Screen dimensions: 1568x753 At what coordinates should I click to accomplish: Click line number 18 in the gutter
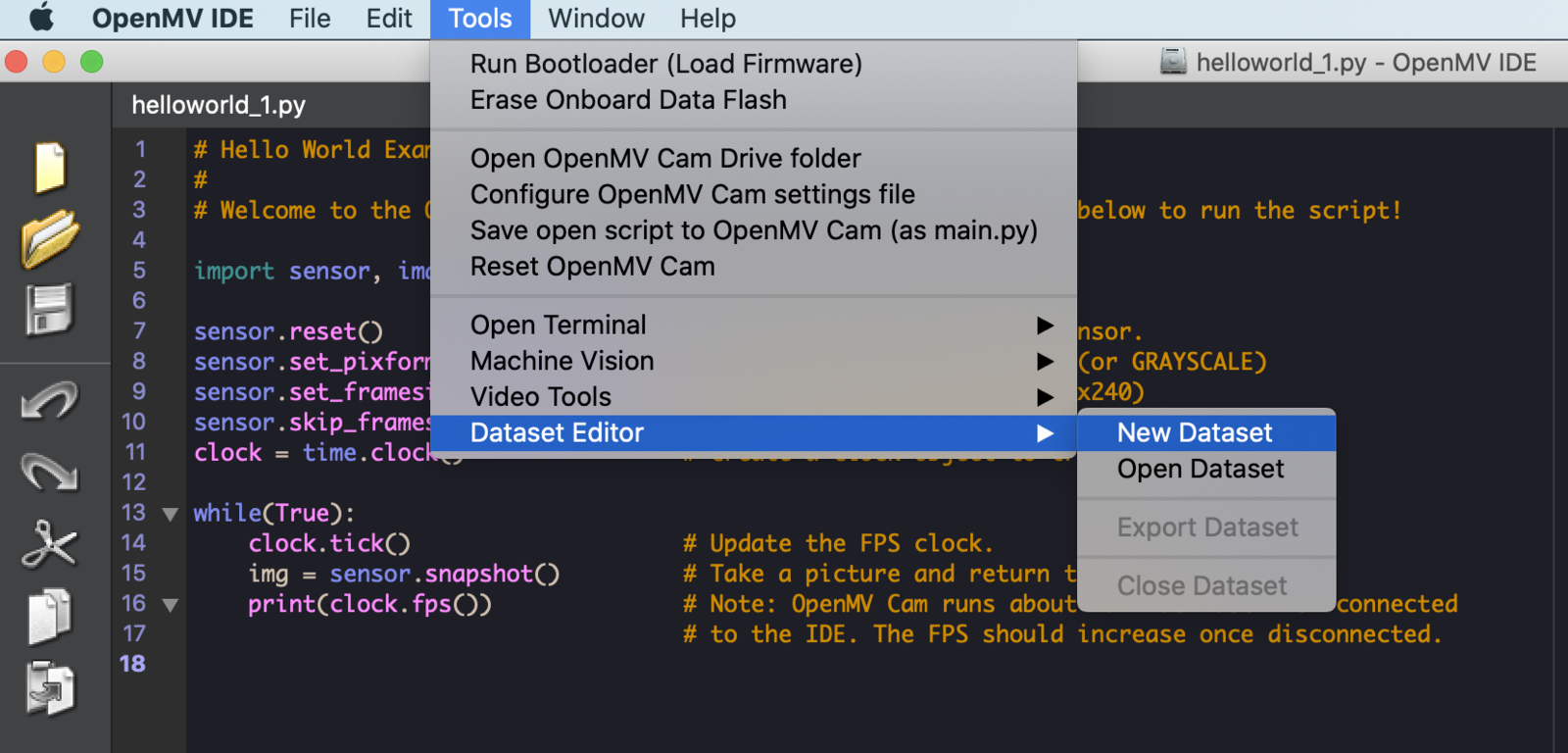coord(132,664)
